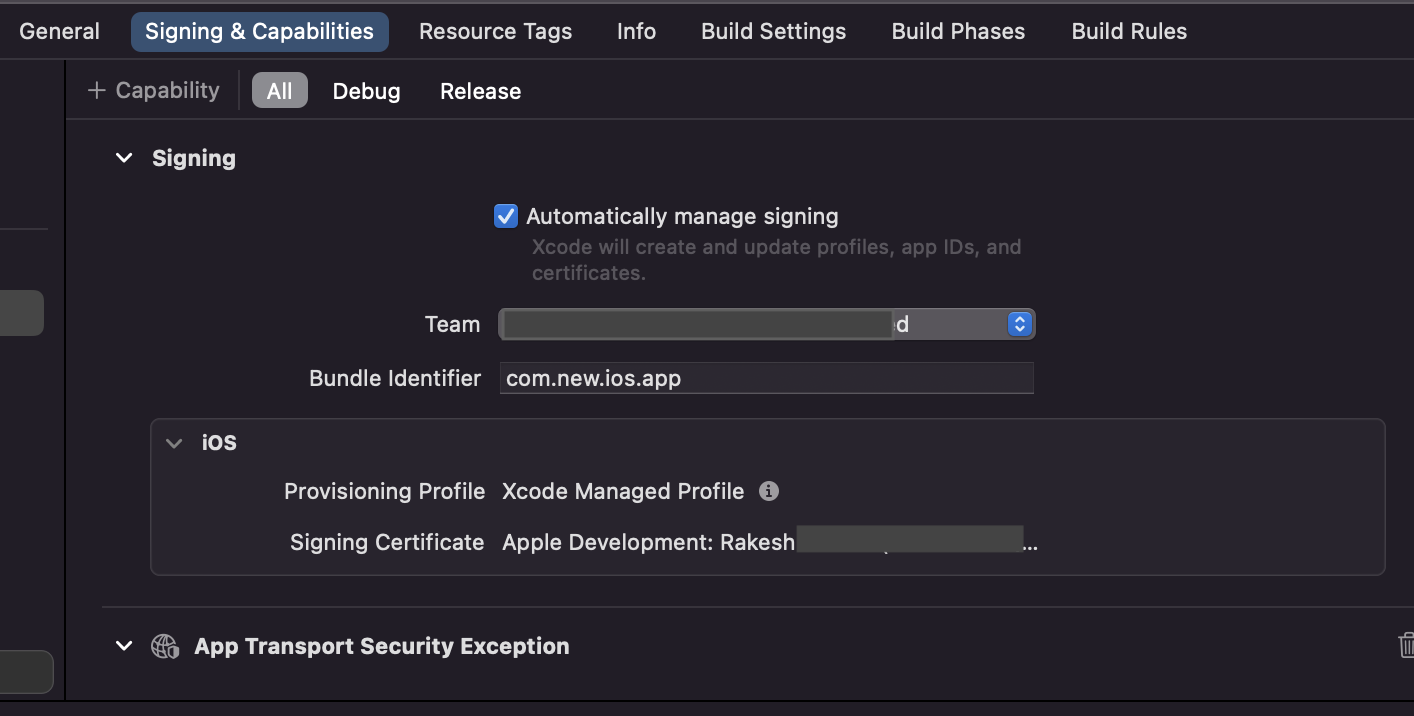Click the App Transport Security globe icon
The image size is (1414, 716).
[x=165, y=646]
